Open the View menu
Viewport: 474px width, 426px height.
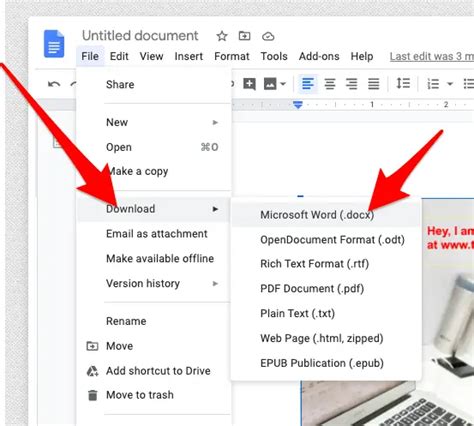(x=151, y=56)
